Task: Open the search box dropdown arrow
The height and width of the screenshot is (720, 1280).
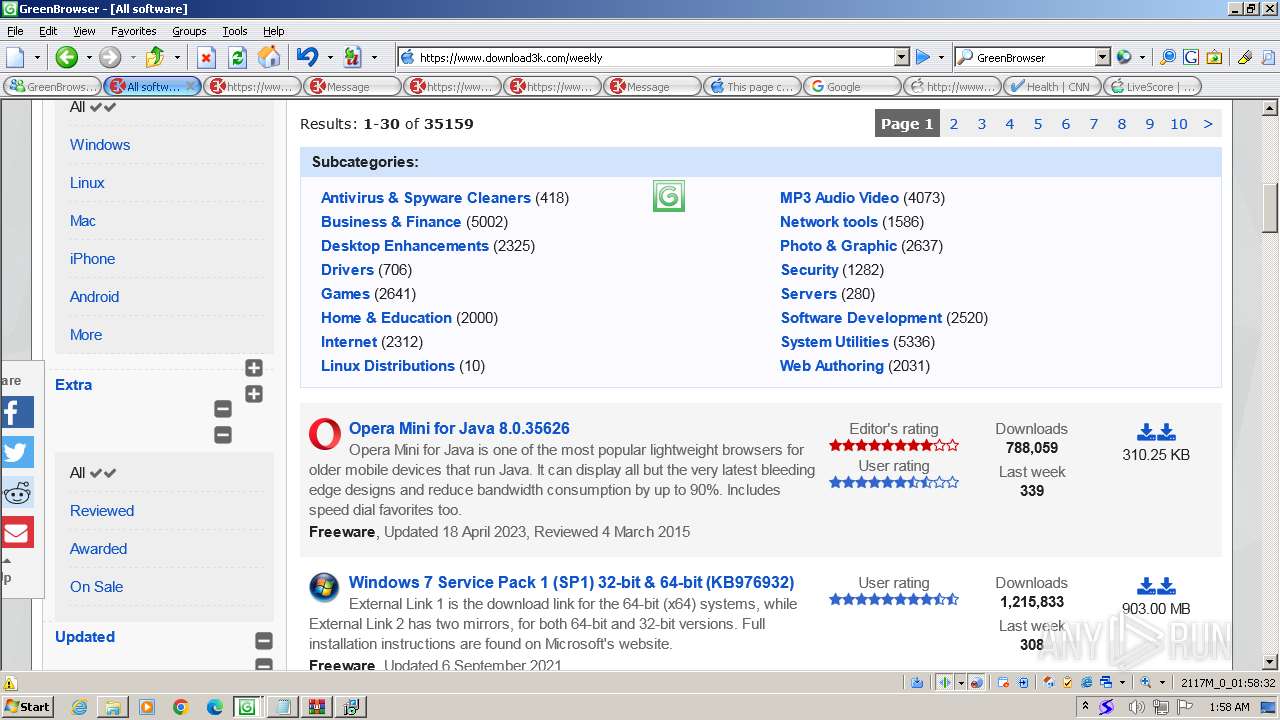Action: click(x=1102, y=57)
